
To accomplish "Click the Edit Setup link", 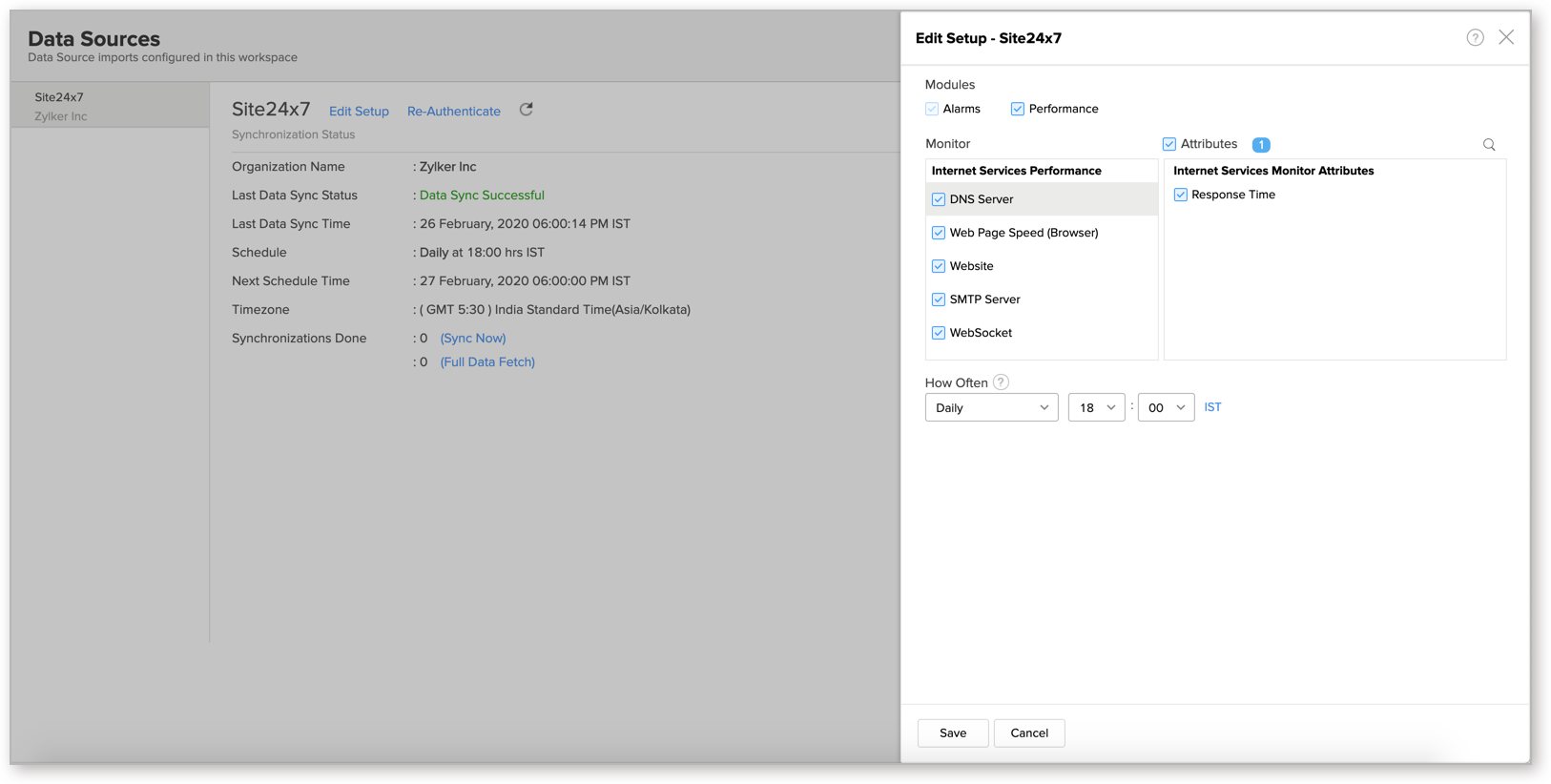I will click(359, 112).
